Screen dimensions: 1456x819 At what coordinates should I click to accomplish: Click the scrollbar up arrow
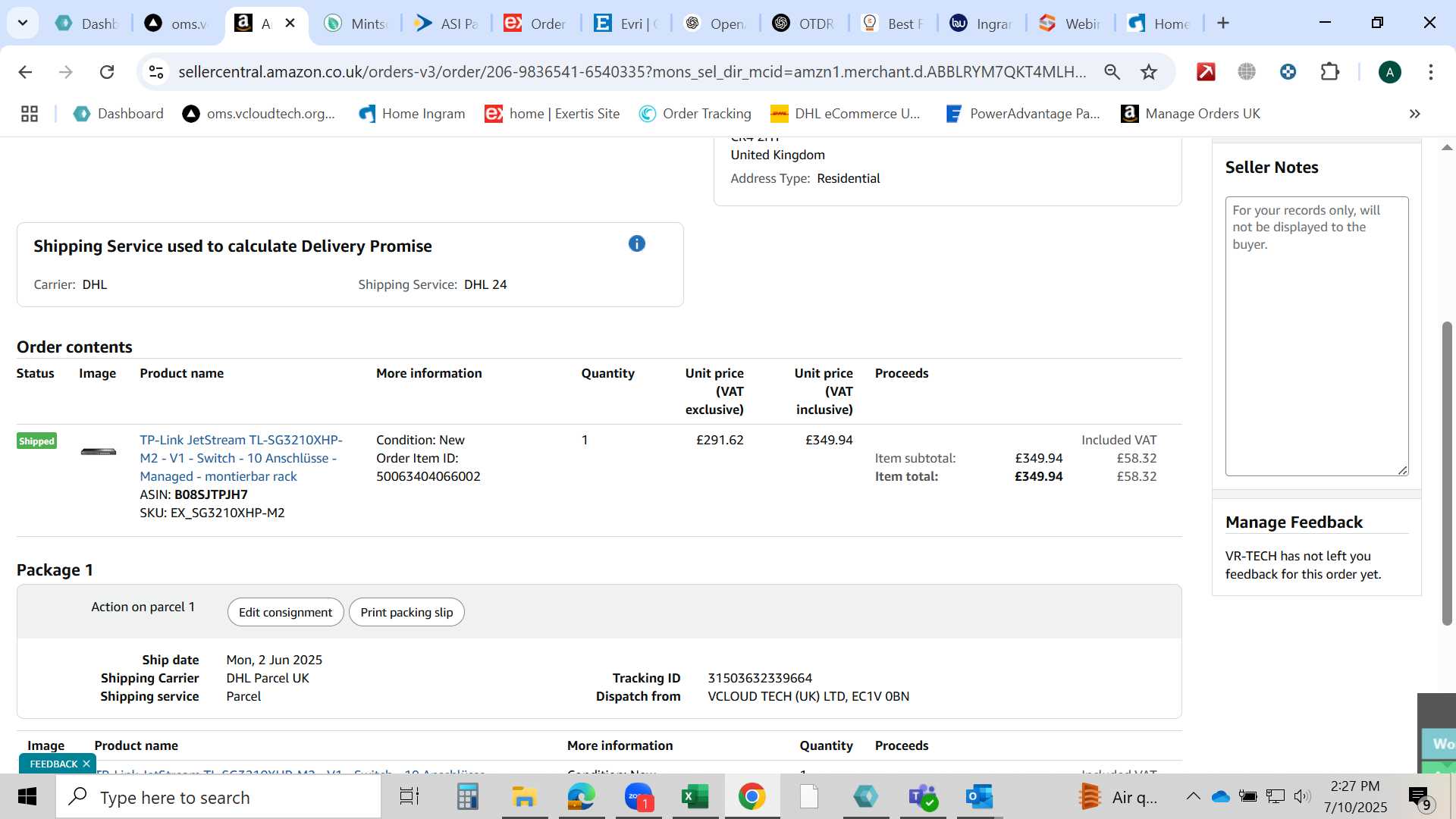coord(1447,147)
